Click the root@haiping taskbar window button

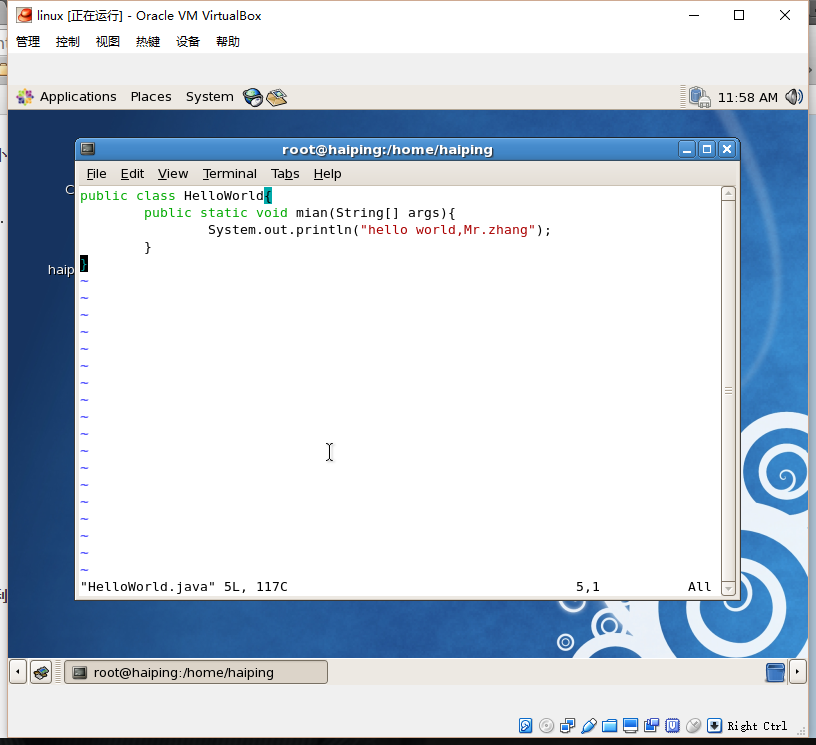coord(196,672)
